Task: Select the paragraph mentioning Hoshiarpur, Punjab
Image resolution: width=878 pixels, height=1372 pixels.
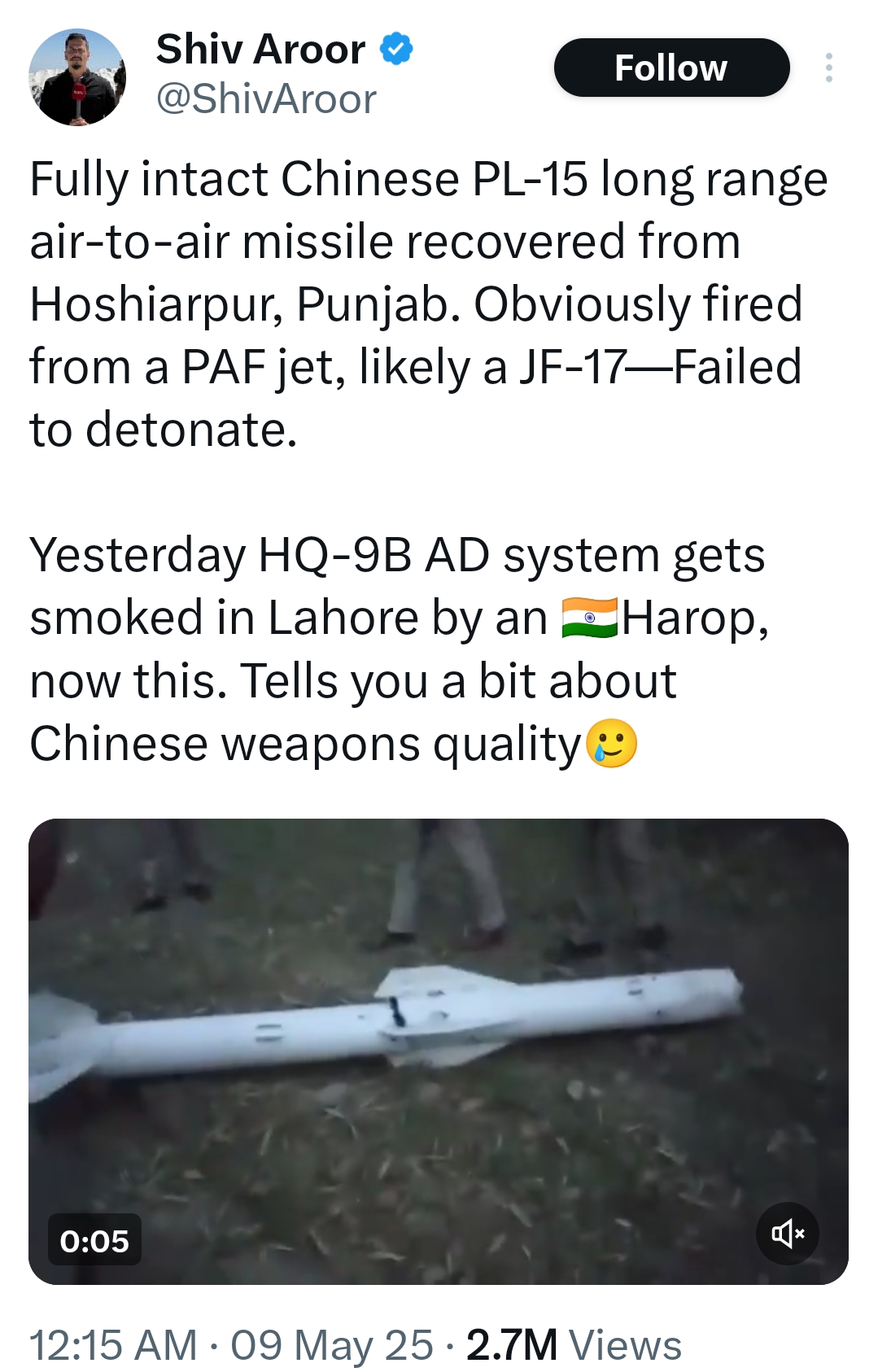Action: [x=429, y=304]
